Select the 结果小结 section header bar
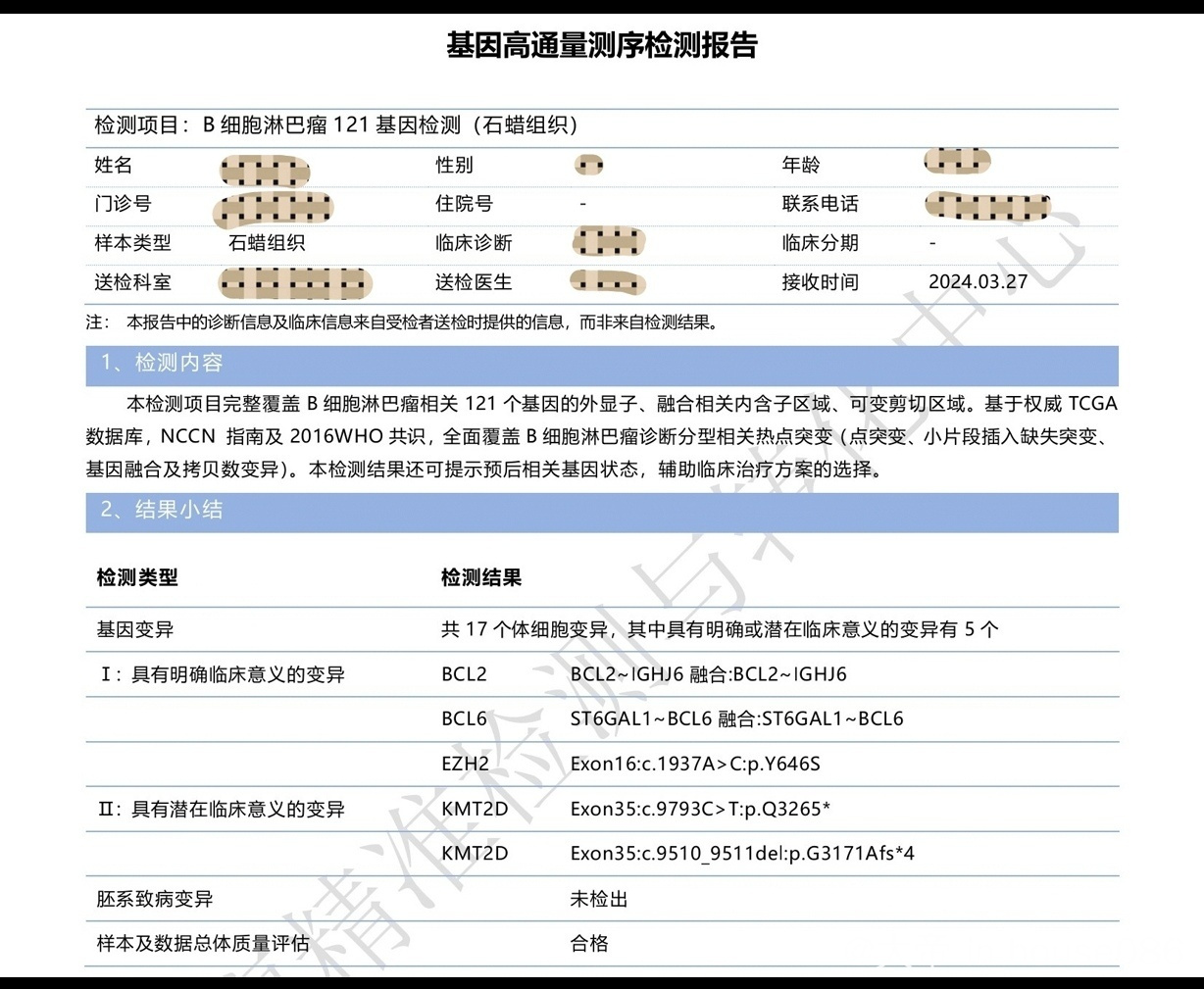Viewport: 1204px width, 989px height. pyautogui.click(x=602, y=512)
